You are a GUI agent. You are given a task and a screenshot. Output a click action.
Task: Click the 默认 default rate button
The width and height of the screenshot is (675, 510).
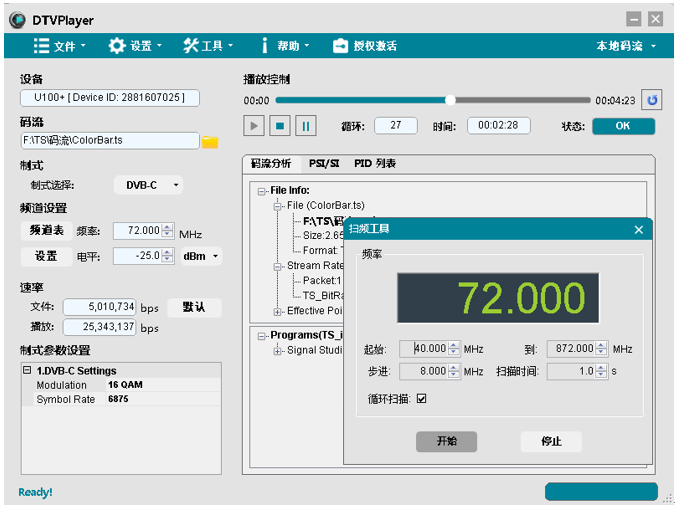(x=194, y=307)
